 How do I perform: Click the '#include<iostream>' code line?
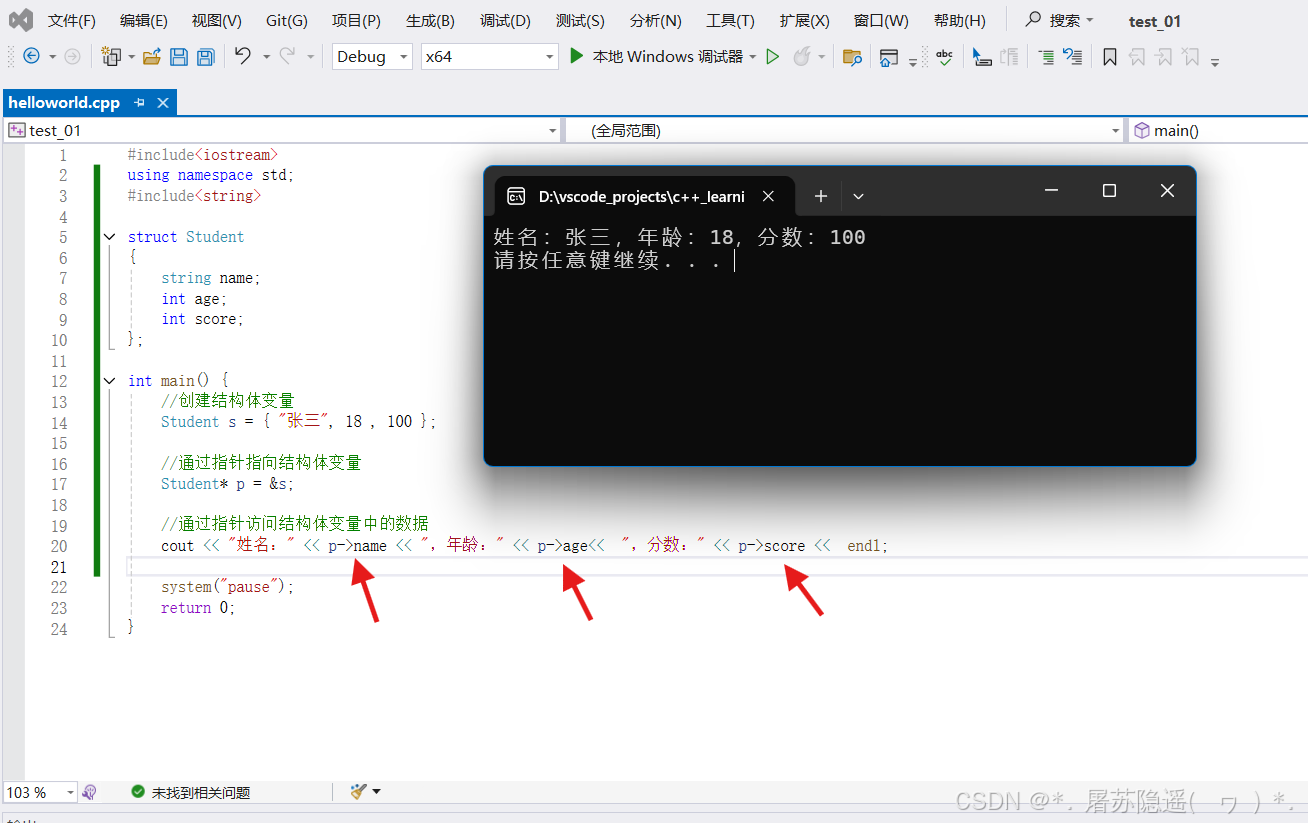pos(203,155)
